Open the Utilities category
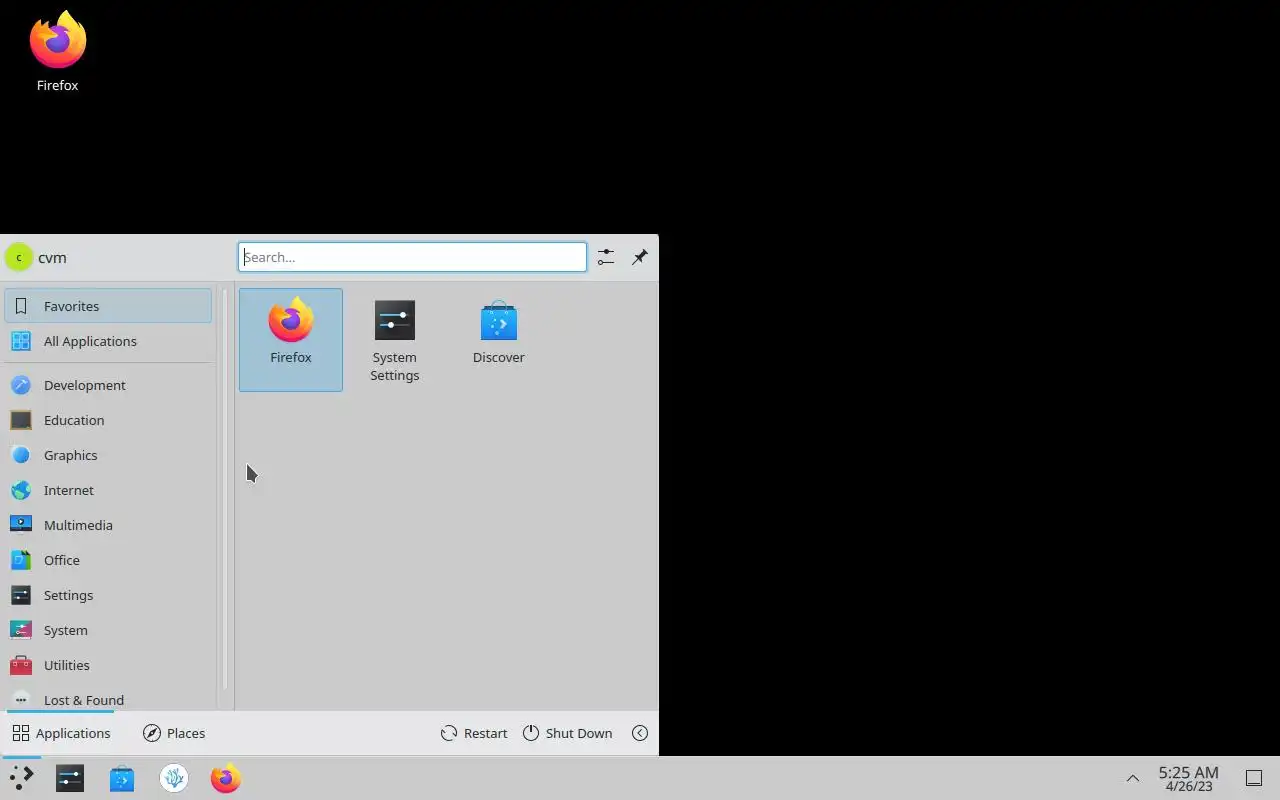The width and height of the screenshot is (1280, 800). point(108,665)
